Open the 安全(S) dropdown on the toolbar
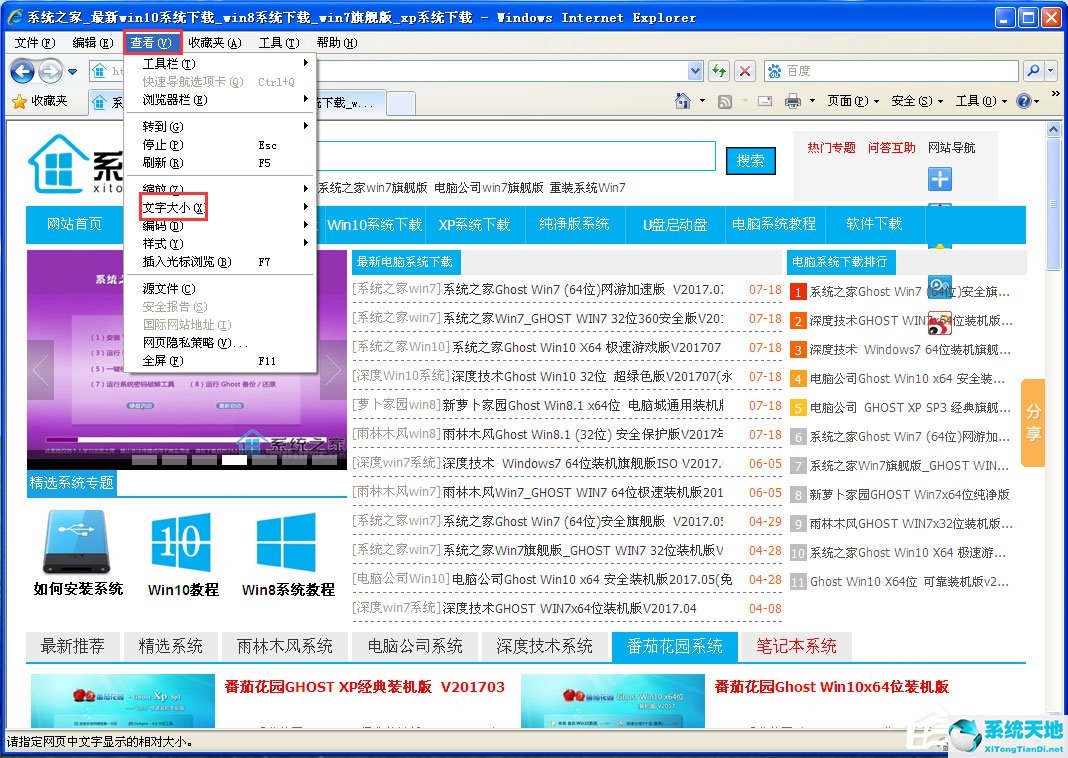This screenshot has width=1068, height=758. tap(914, 101)
